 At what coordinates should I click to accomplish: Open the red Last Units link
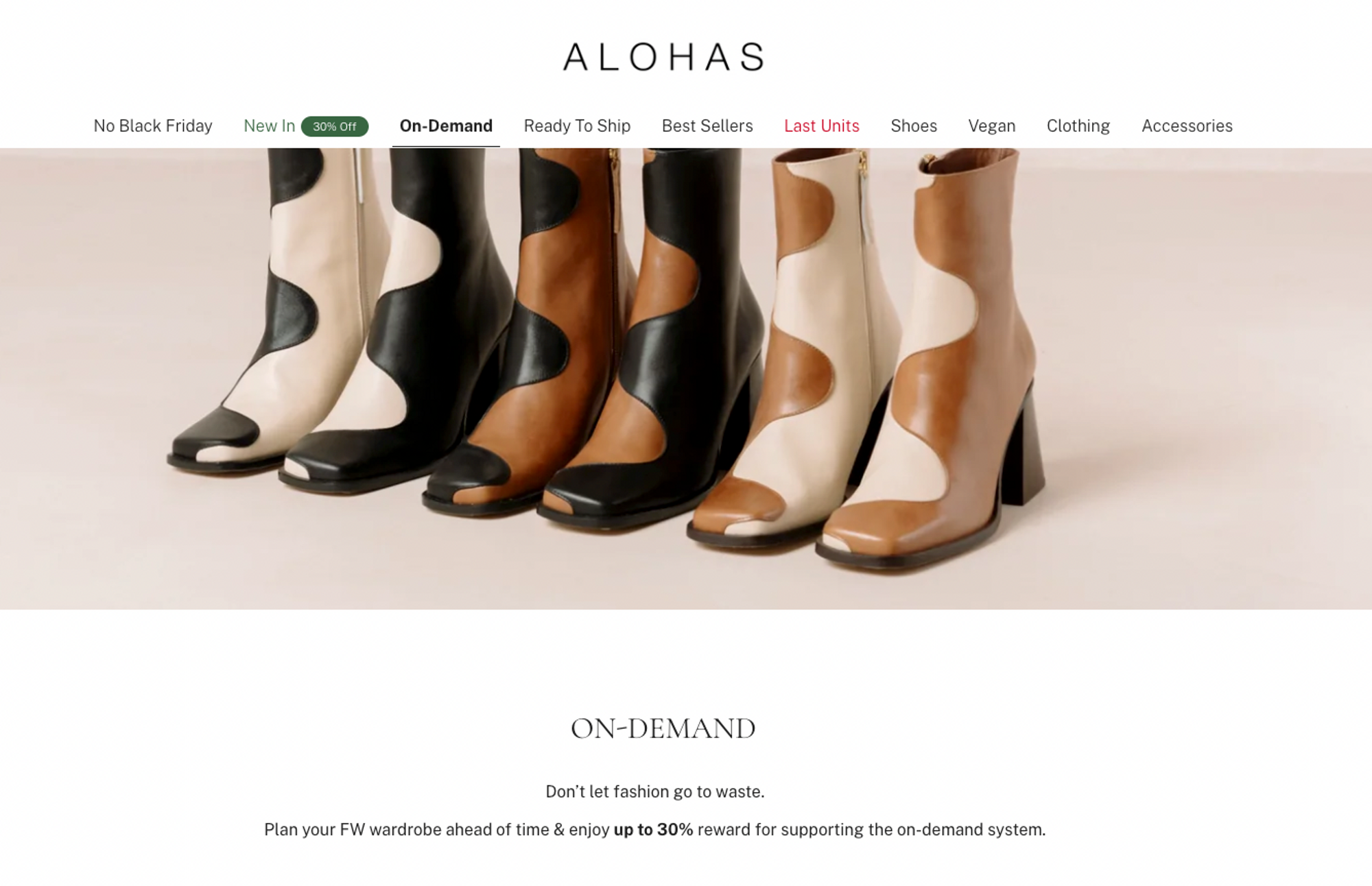822,126
